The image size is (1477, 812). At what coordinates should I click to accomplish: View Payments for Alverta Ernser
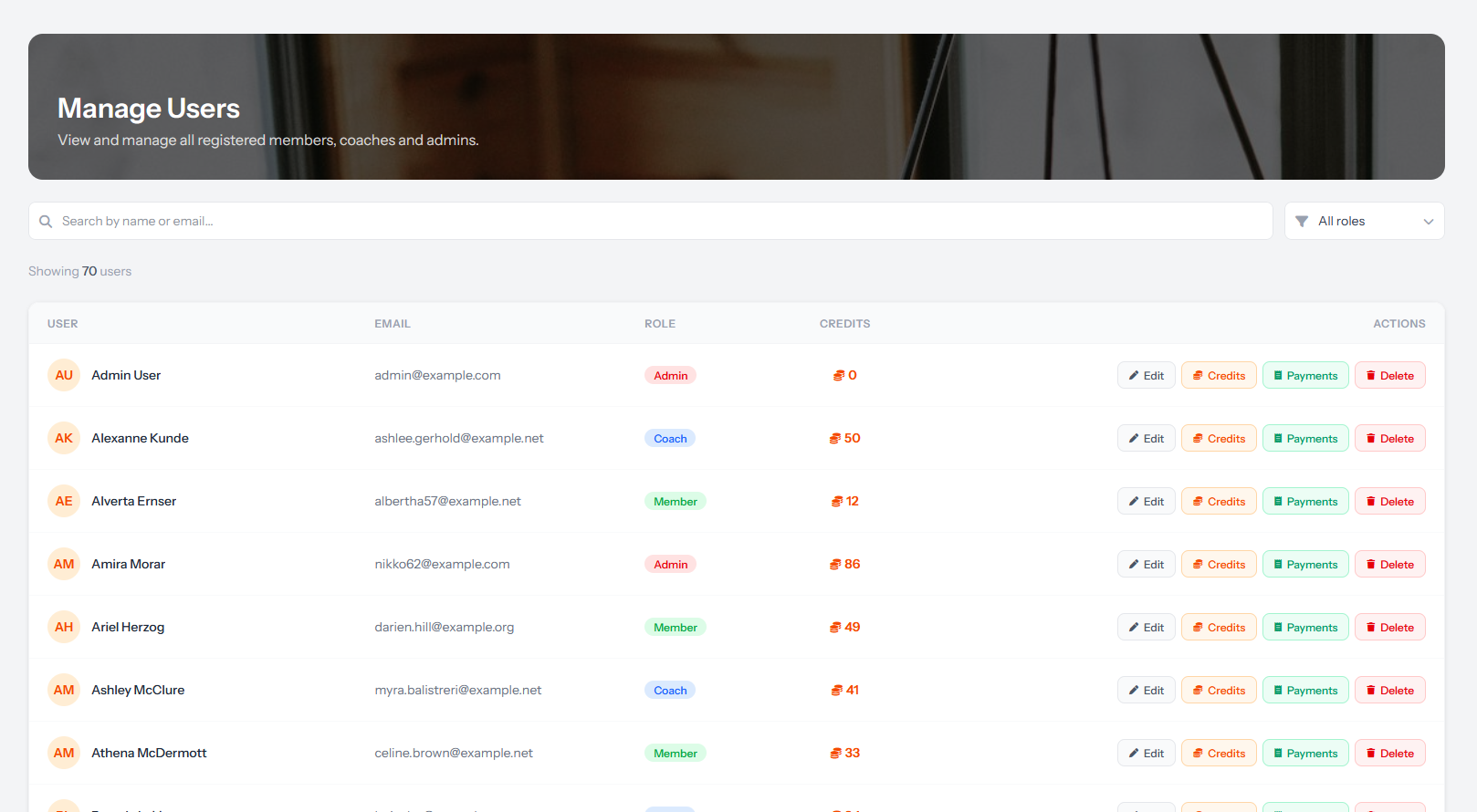(x=1305, y=501)
